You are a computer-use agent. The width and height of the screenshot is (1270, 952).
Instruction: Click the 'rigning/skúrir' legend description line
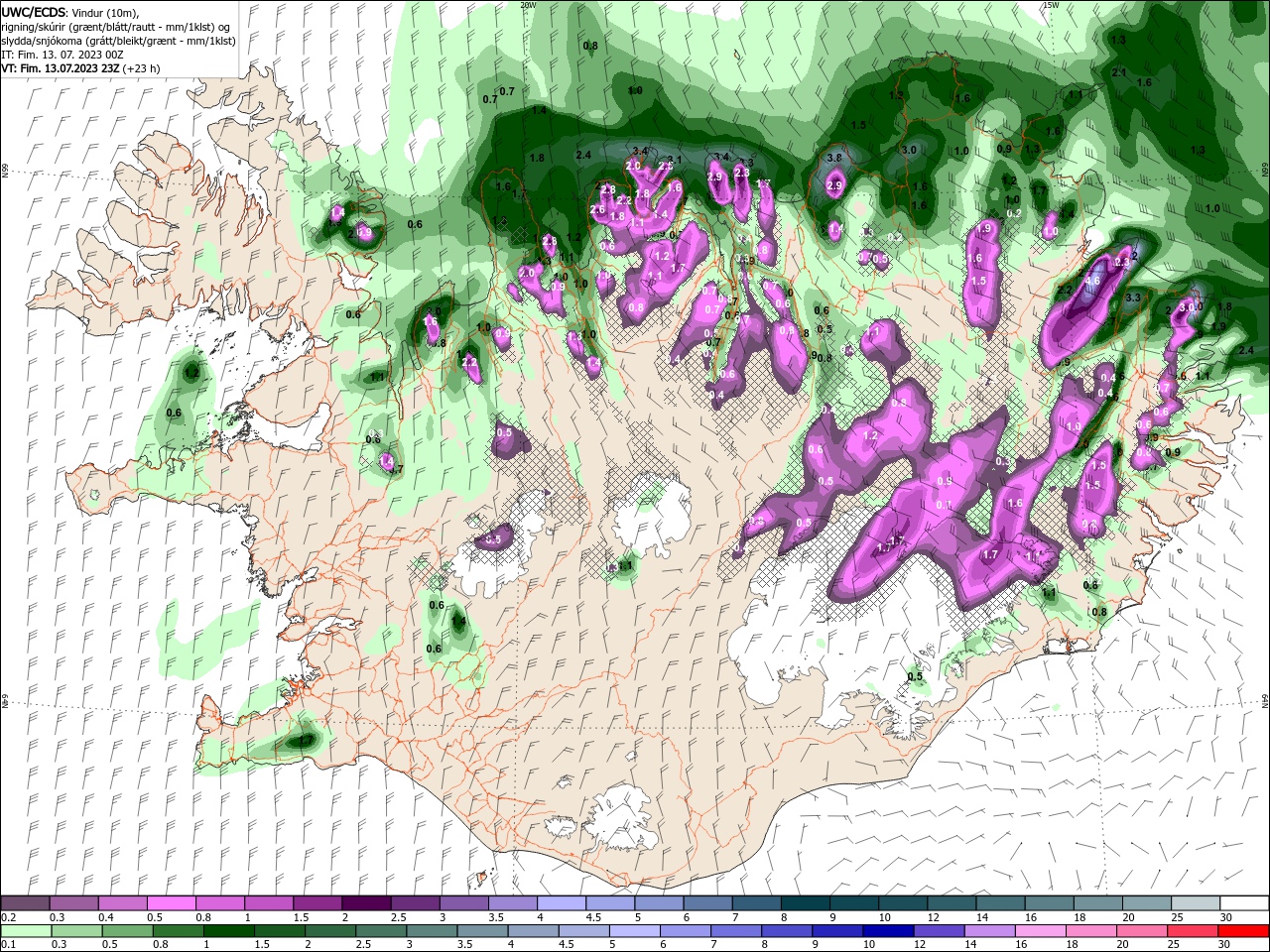pos(116,27)
